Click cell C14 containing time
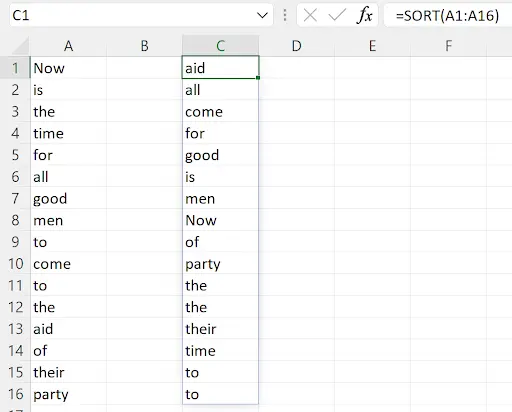The height and width of the screenshot is (412, 512). (220, 350)
